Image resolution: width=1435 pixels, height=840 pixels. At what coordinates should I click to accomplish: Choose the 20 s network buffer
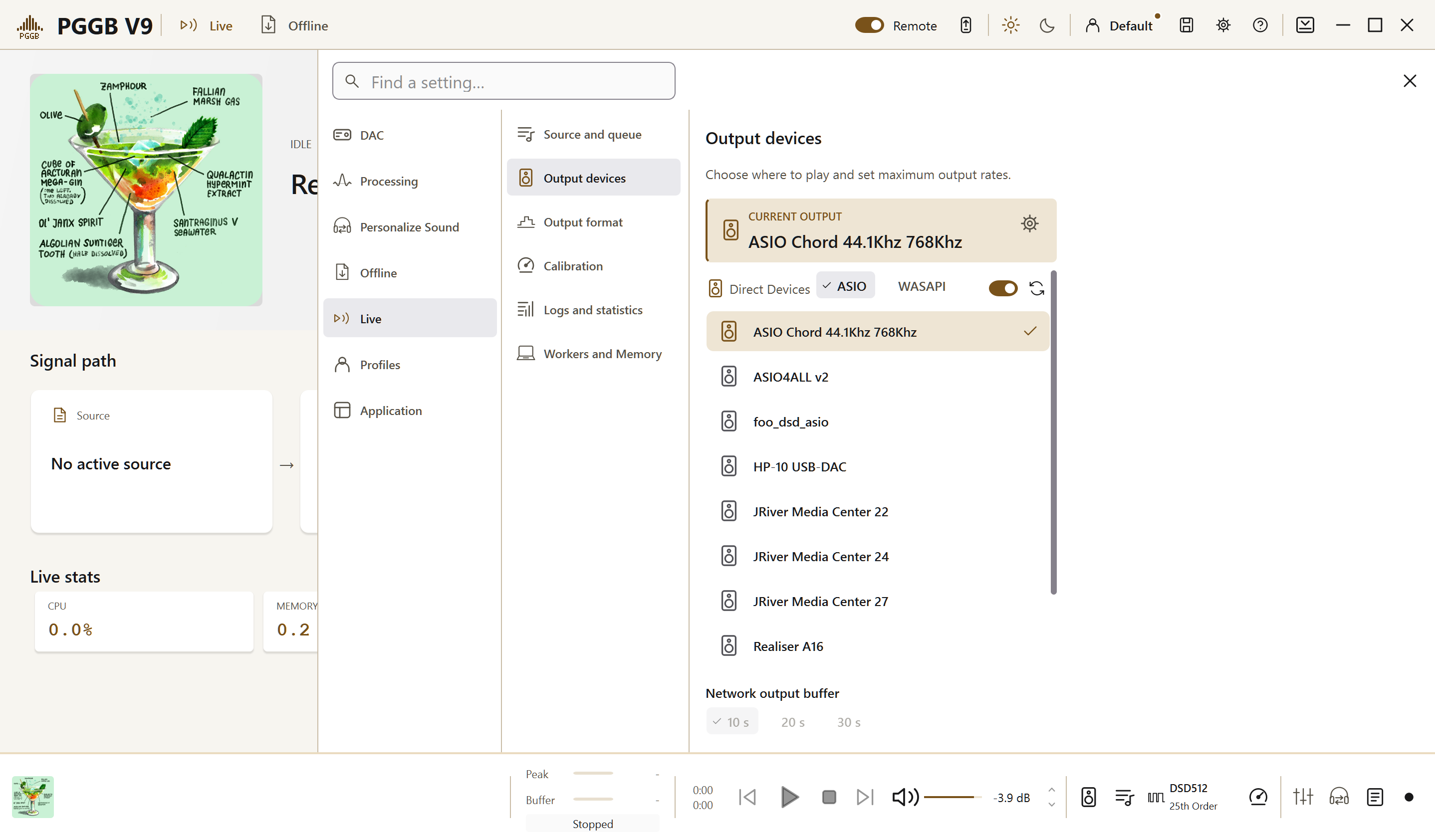(793, 722)
